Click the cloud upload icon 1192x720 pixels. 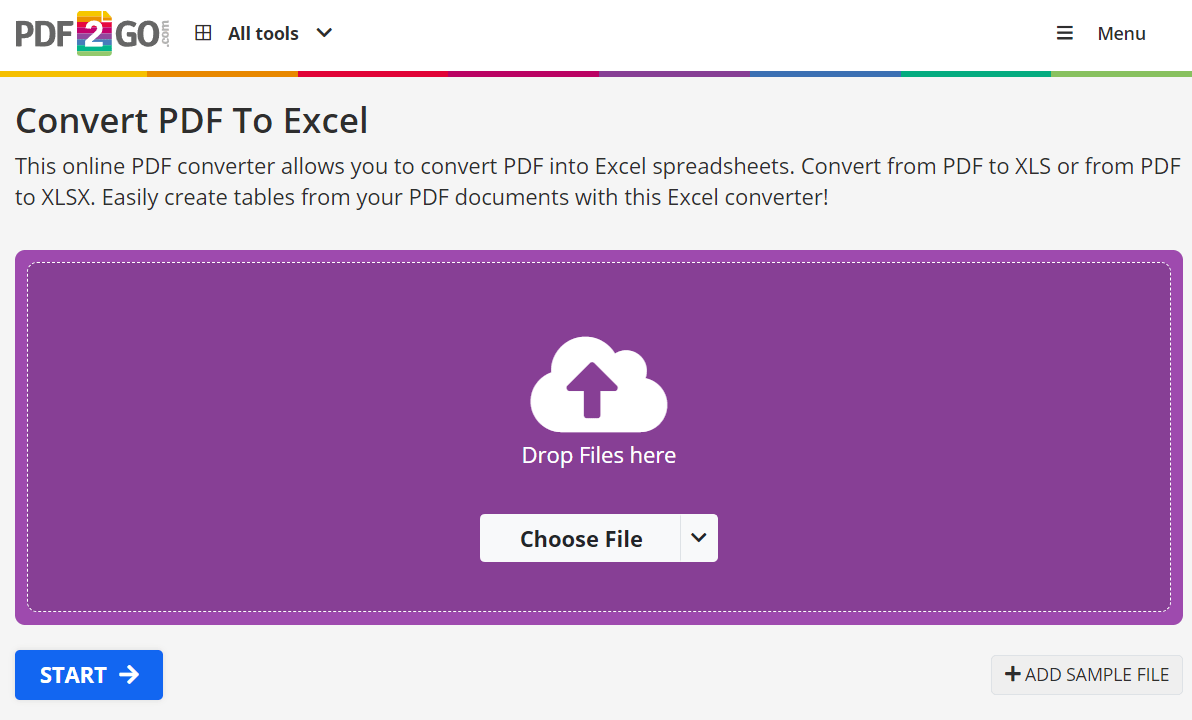coord(597,385)
